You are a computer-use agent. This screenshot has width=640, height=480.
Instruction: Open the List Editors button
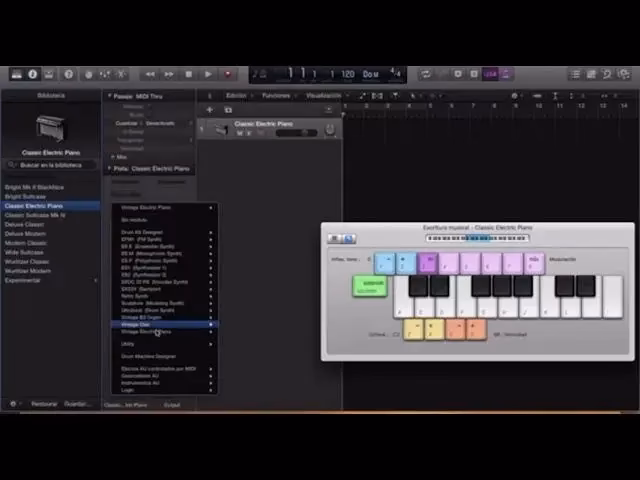point(576,74)
